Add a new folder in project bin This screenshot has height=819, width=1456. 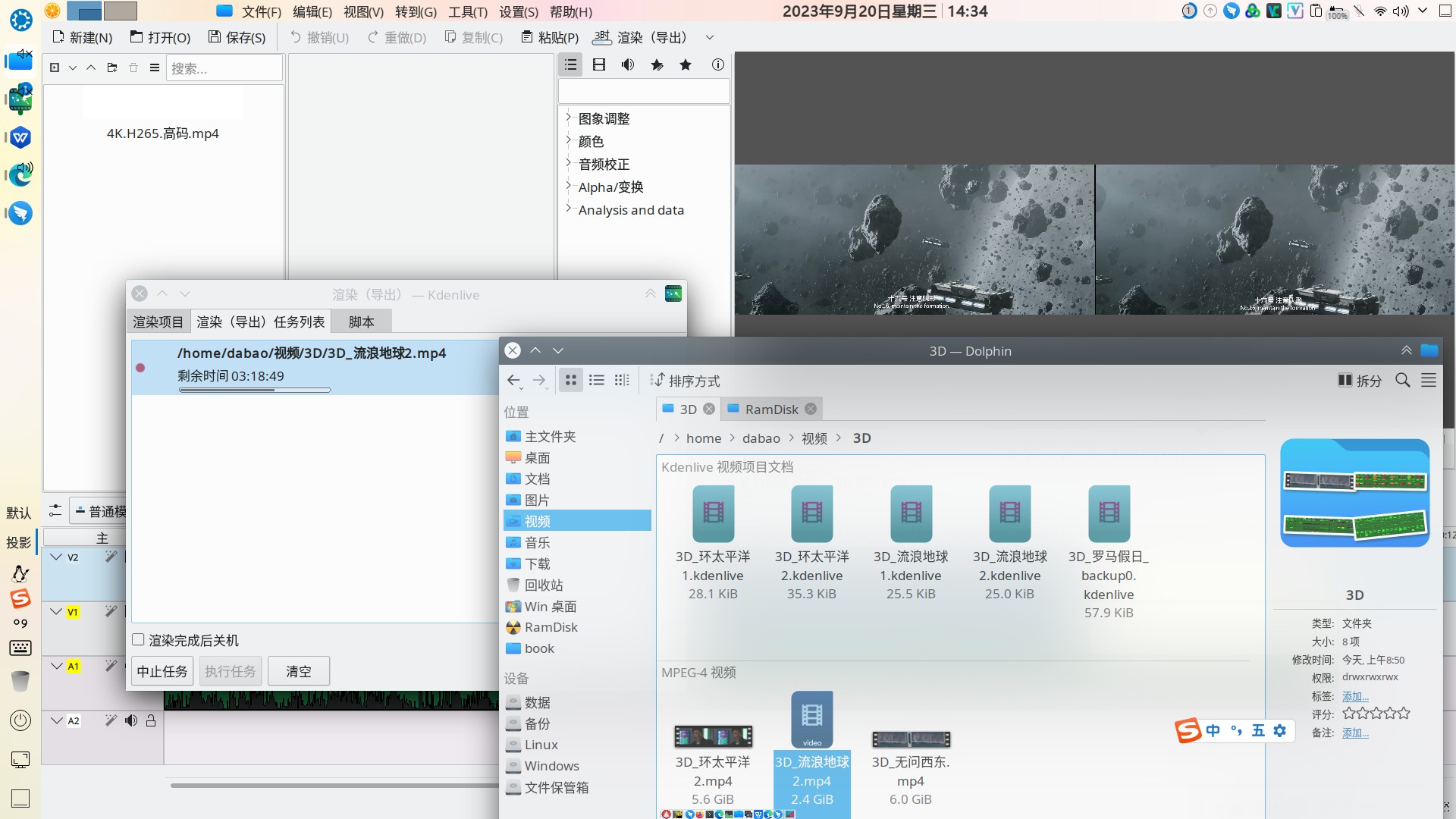pos(112,67)
